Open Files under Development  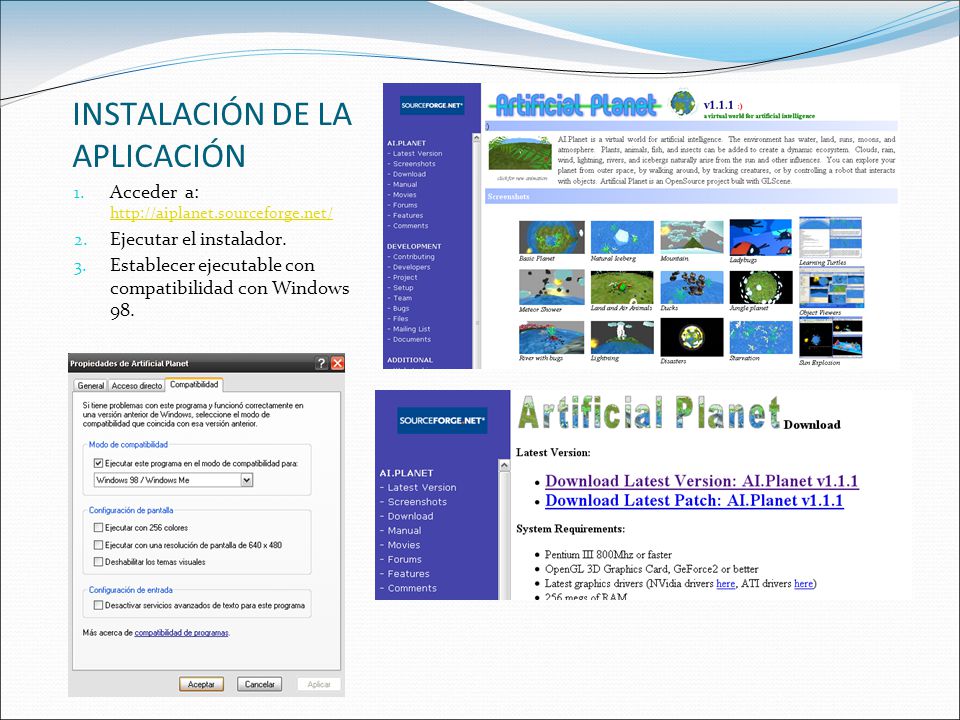[x=400, y=319]
